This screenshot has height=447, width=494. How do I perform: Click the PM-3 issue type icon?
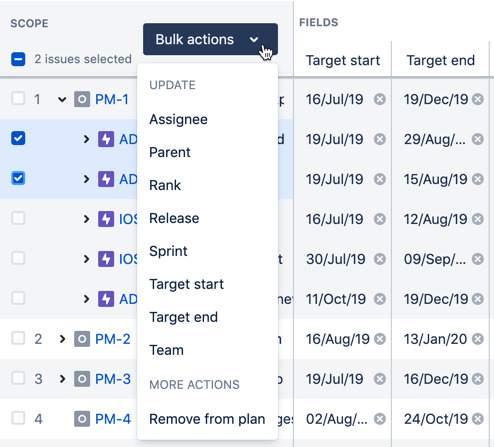tap(82, 379)
